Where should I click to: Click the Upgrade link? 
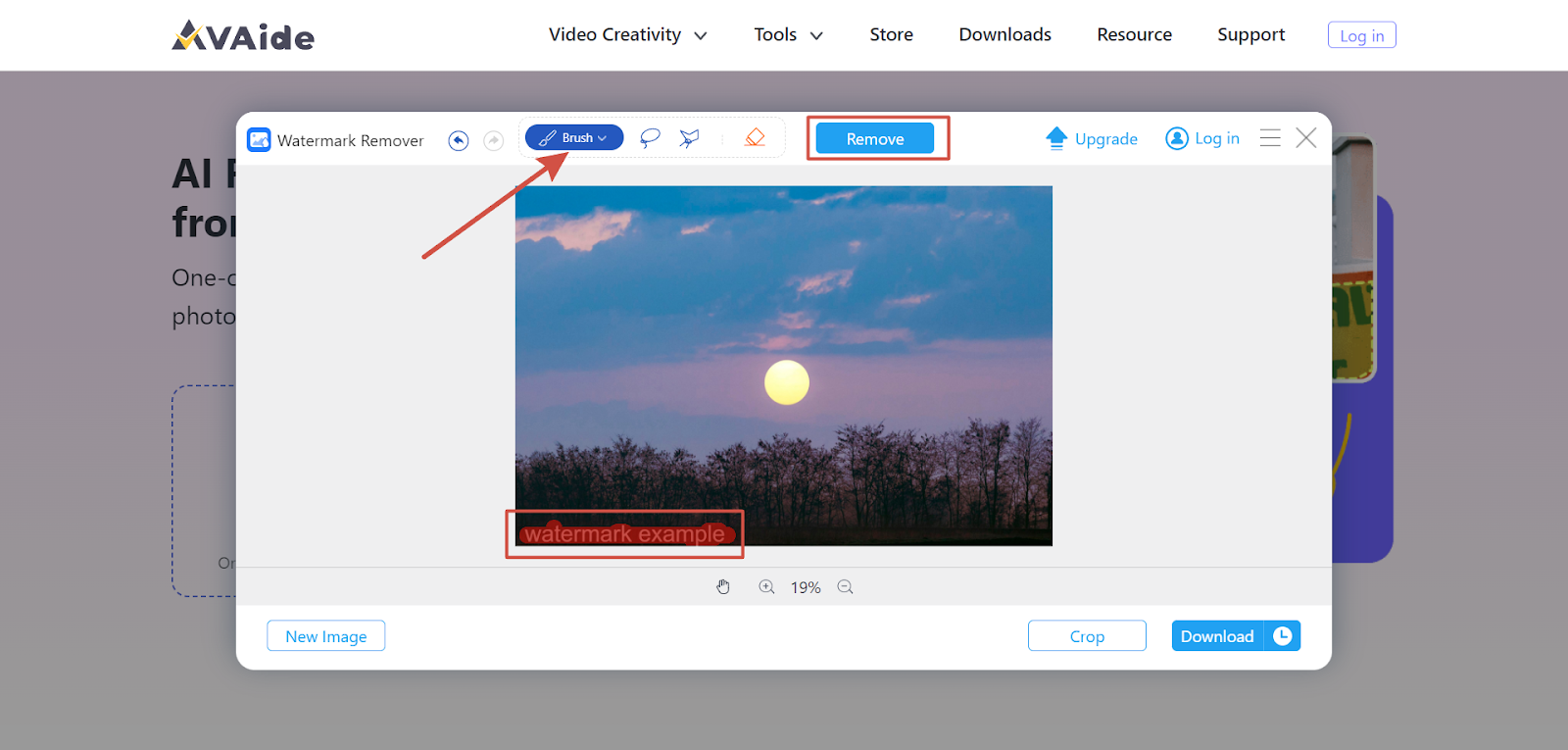[x=1092, y=139]
